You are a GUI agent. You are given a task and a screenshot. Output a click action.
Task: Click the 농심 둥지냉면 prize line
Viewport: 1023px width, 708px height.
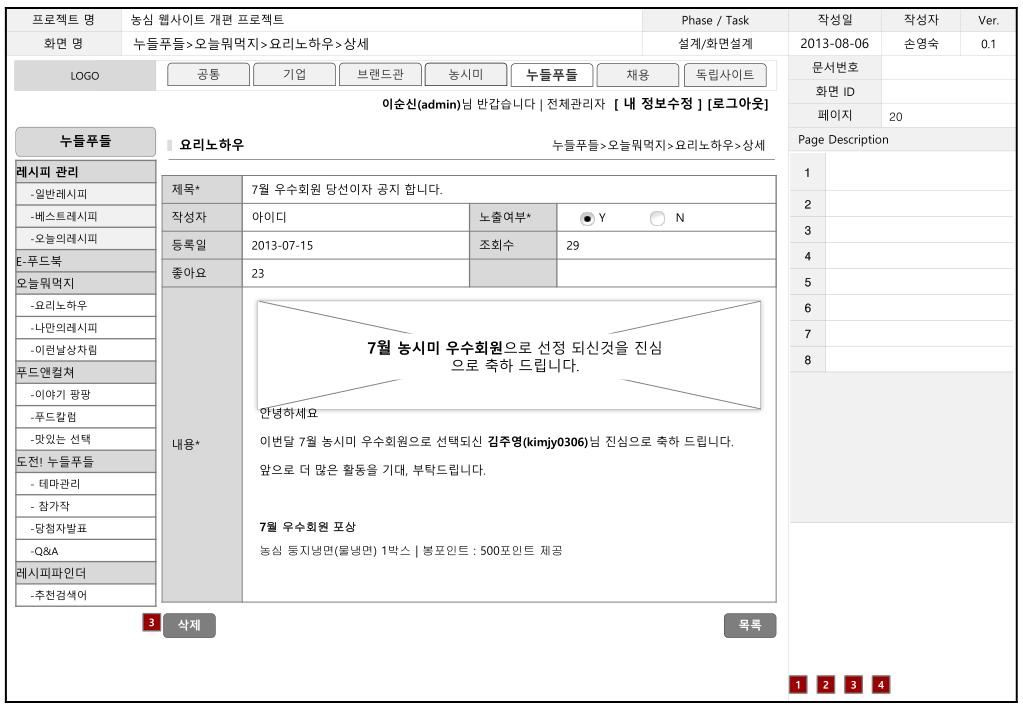pos(410,551)
